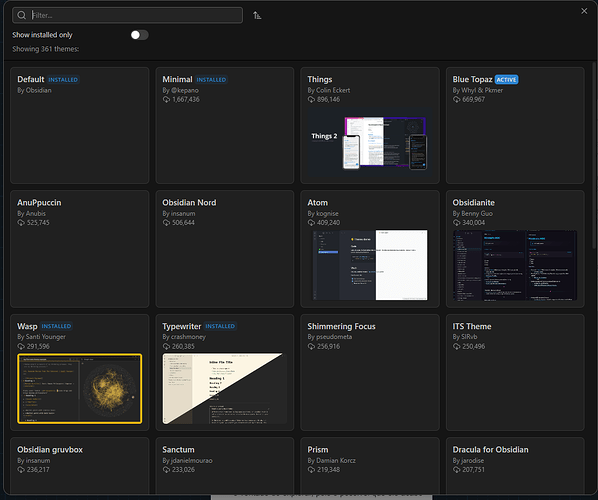
Task: Select the Shimmering Focus theme
Action: coord(370,372)
